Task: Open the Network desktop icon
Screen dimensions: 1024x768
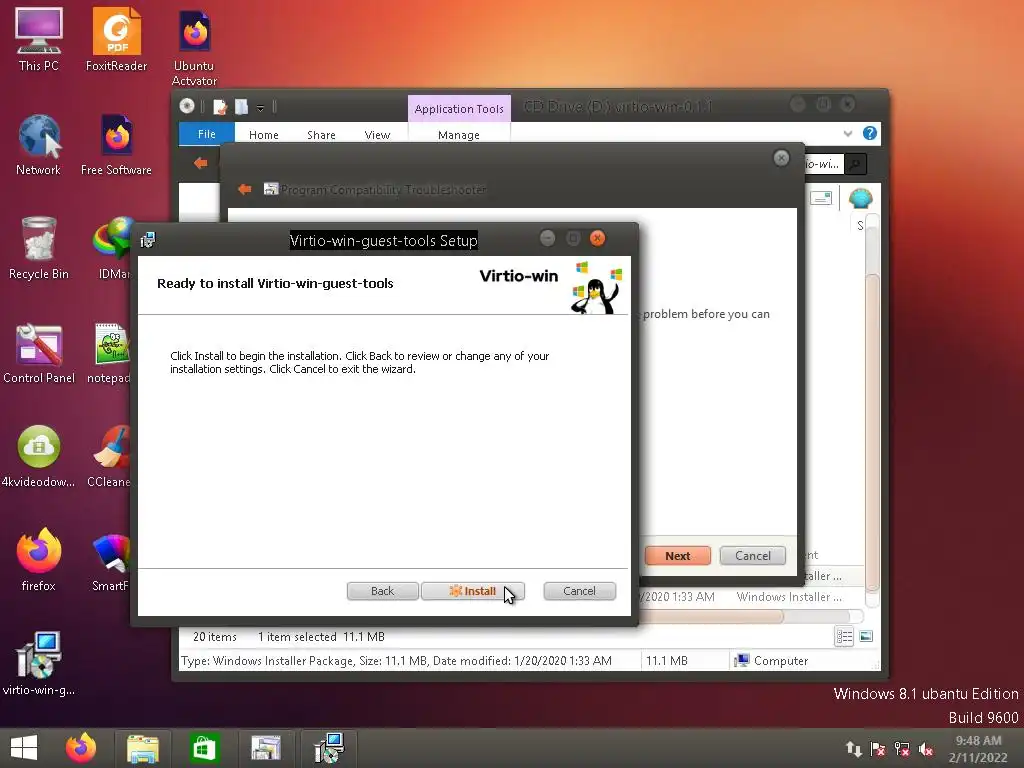Action: pos(39,144)
